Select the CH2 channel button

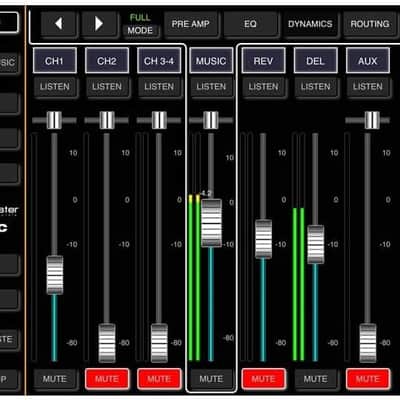(107, 60)
